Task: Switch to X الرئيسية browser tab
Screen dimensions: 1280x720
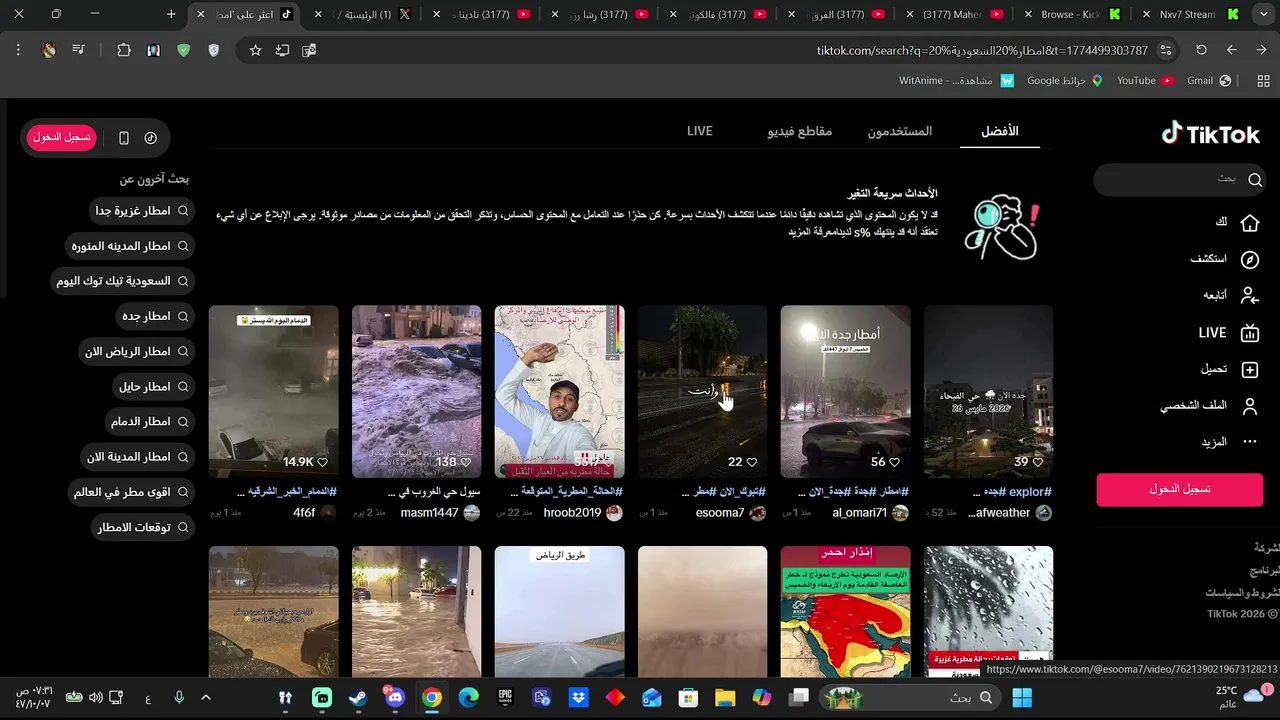Action: [366, 14]
